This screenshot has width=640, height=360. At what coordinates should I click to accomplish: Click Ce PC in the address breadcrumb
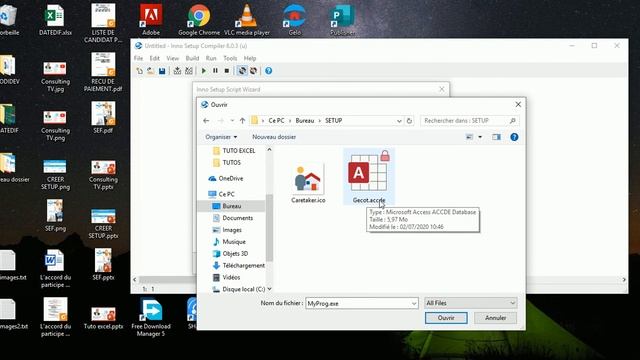point(276,121)
